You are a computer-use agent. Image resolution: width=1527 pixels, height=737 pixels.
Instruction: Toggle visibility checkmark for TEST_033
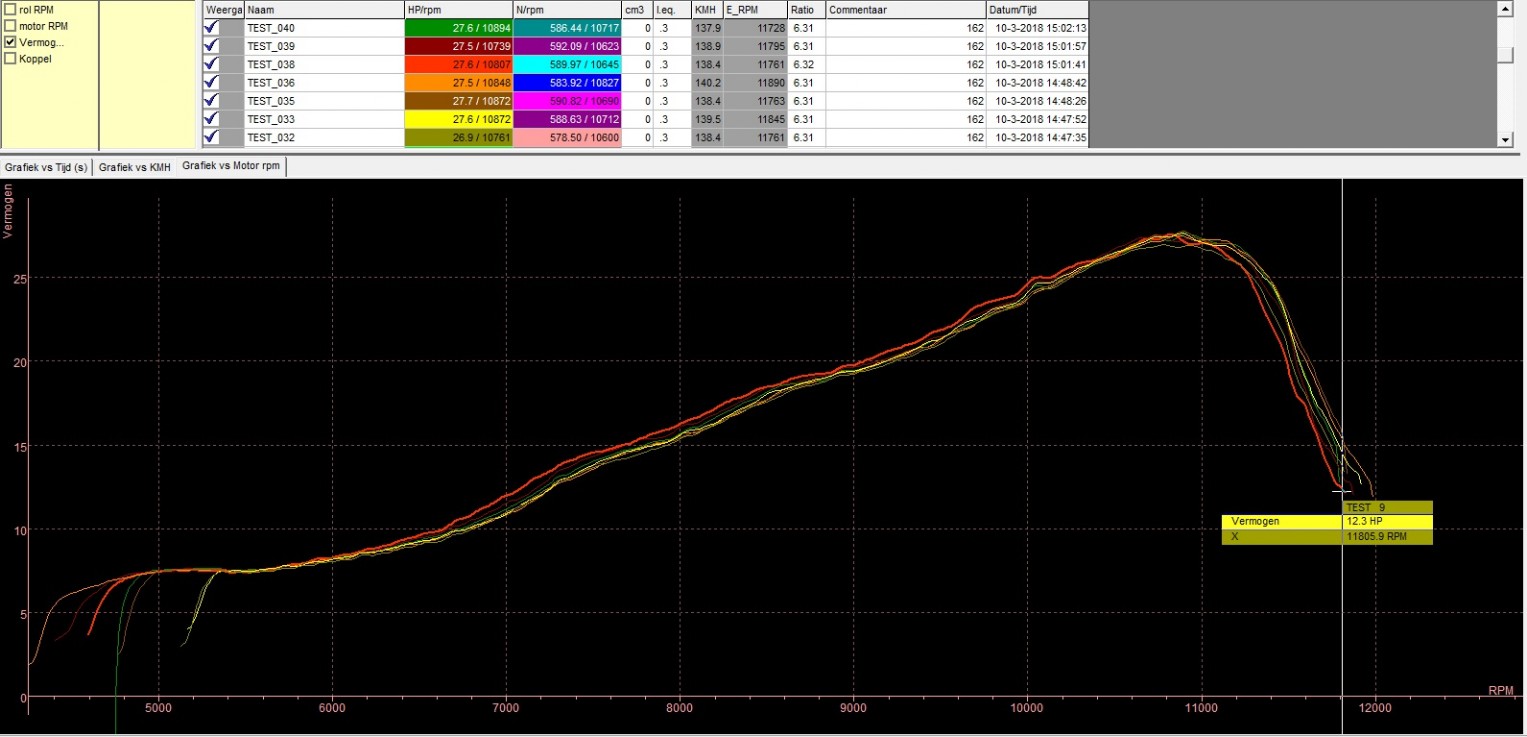(211, 119)
